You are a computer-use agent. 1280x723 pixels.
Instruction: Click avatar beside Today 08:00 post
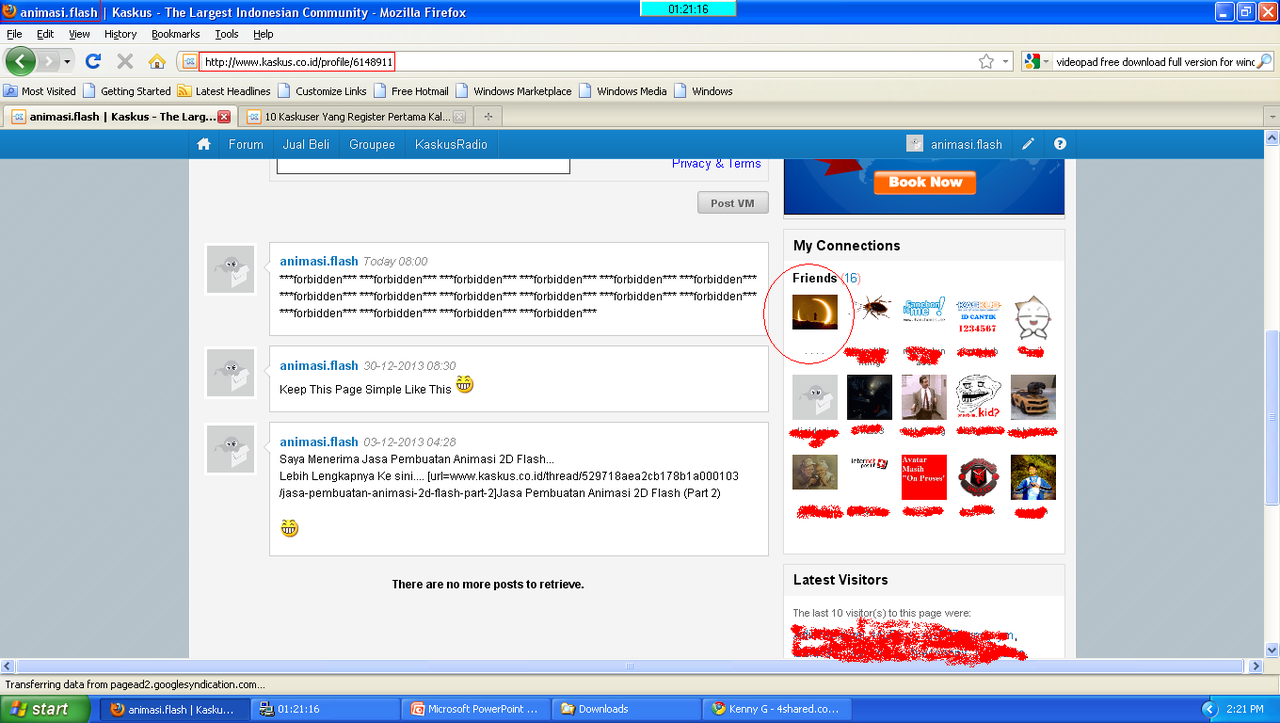pyautogui.click(x=231, y=270)
